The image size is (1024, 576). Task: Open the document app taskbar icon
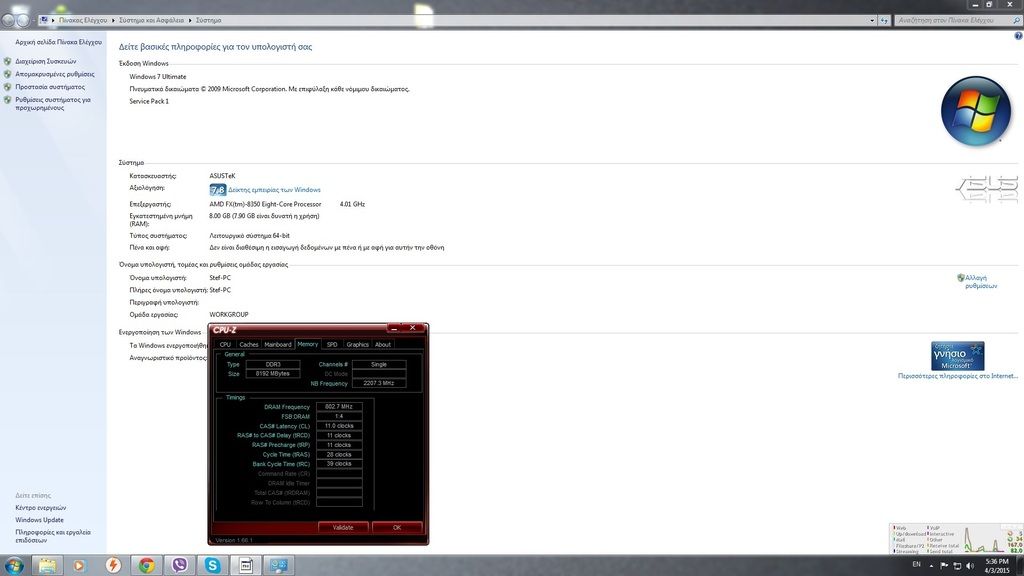(246, 565)
